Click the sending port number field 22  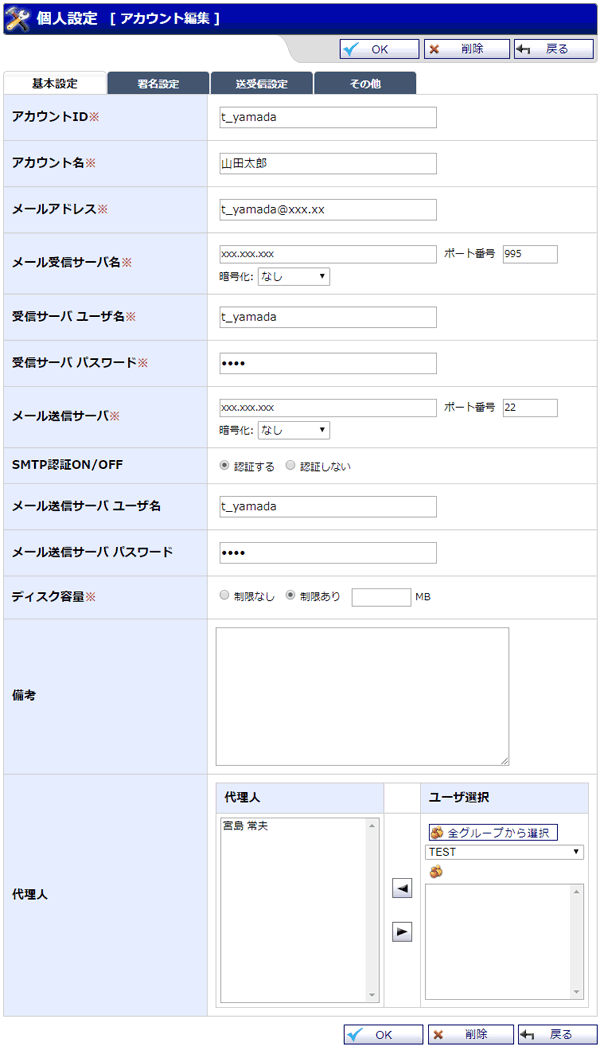coord(530,408)
